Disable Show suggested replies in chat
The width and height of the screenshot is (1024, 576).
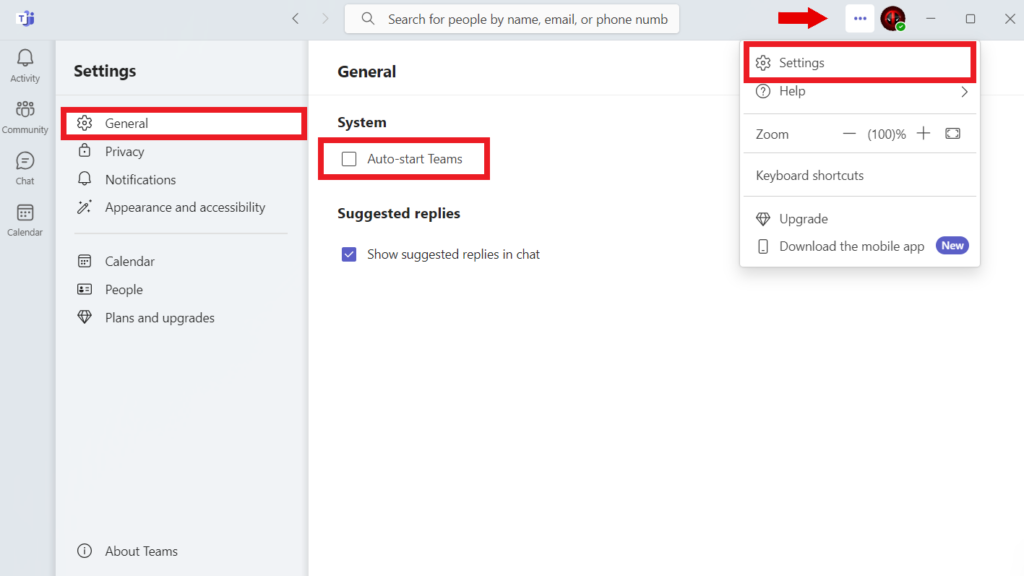point(349,254)
